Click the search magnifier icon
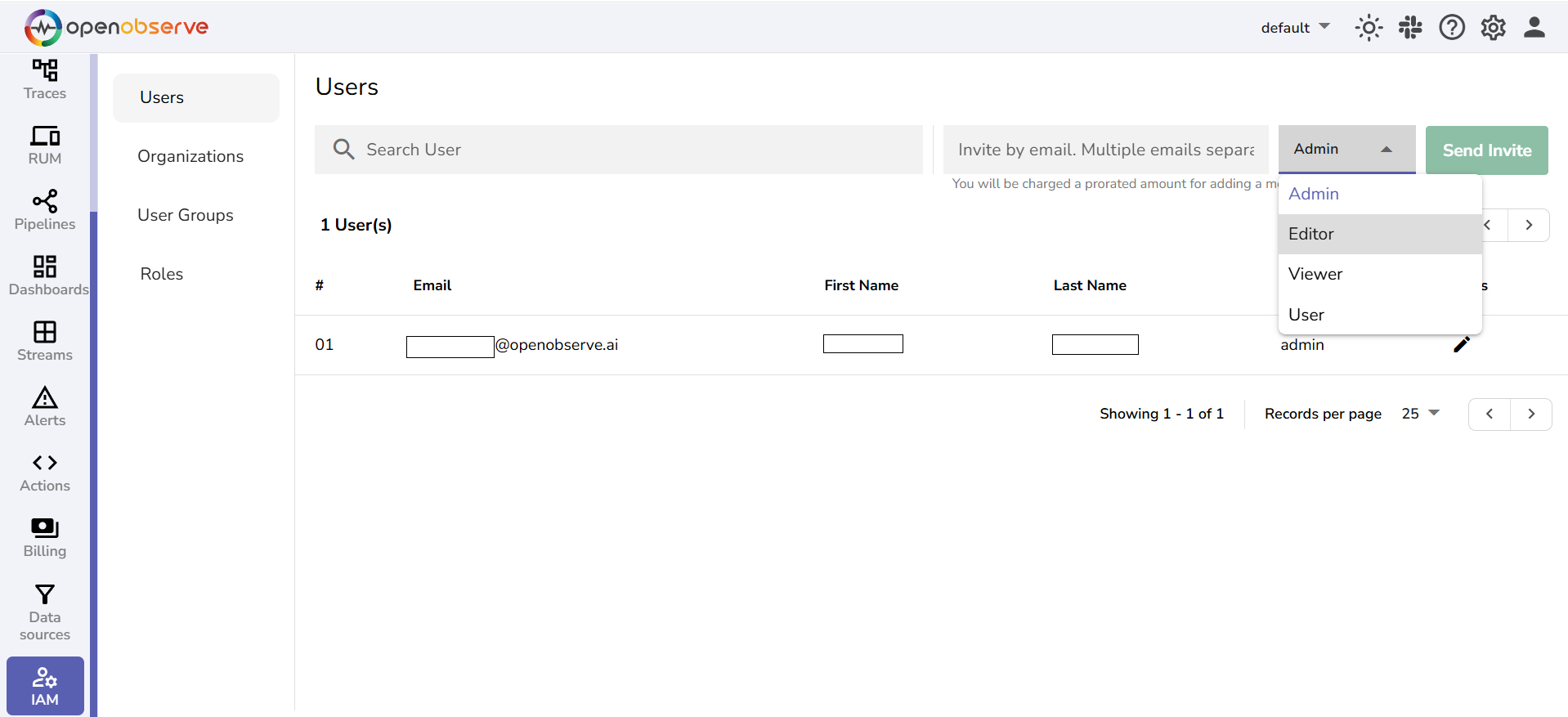 point(343,149)
